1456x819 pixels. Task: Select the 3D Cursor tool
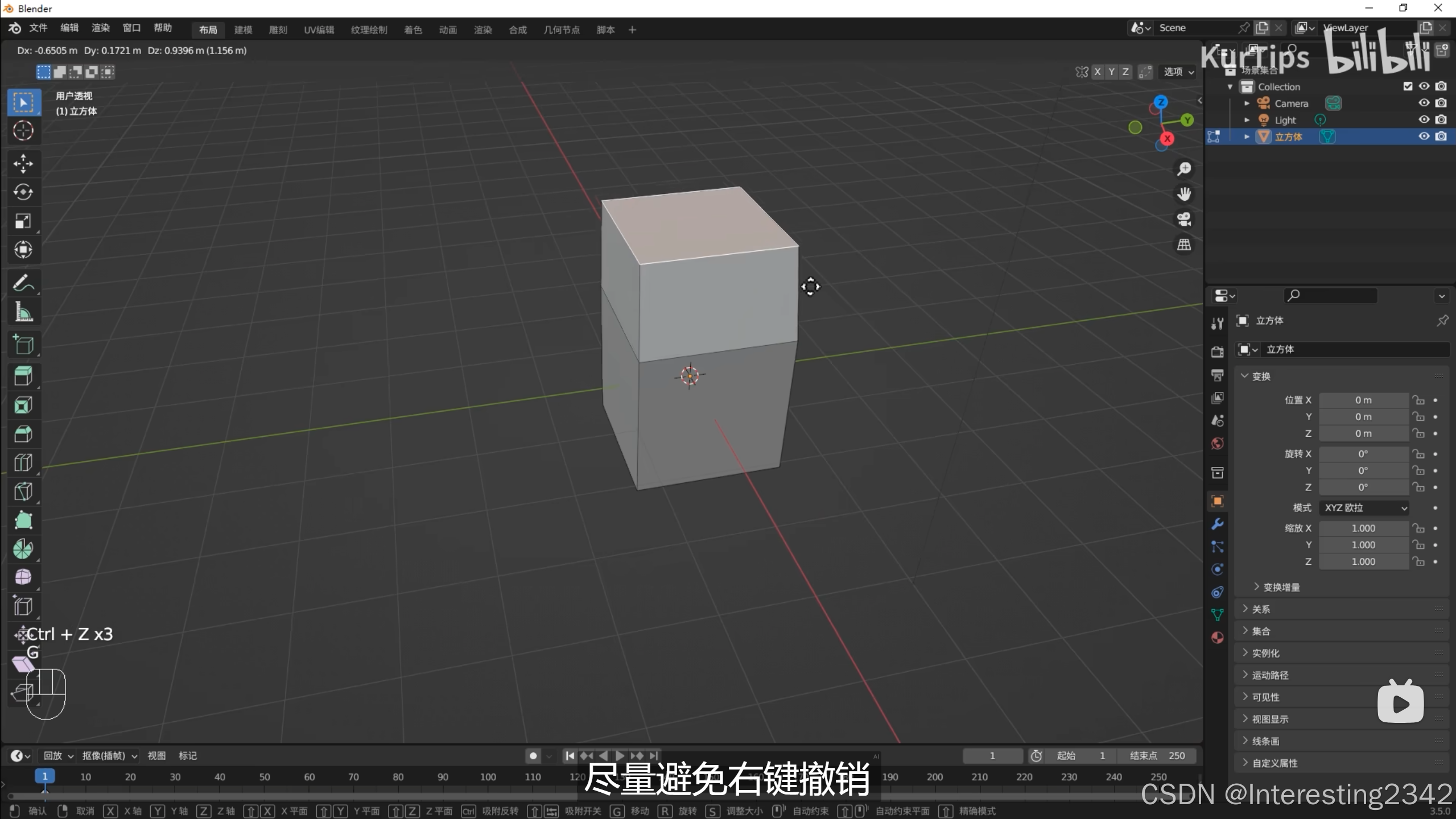23,131
